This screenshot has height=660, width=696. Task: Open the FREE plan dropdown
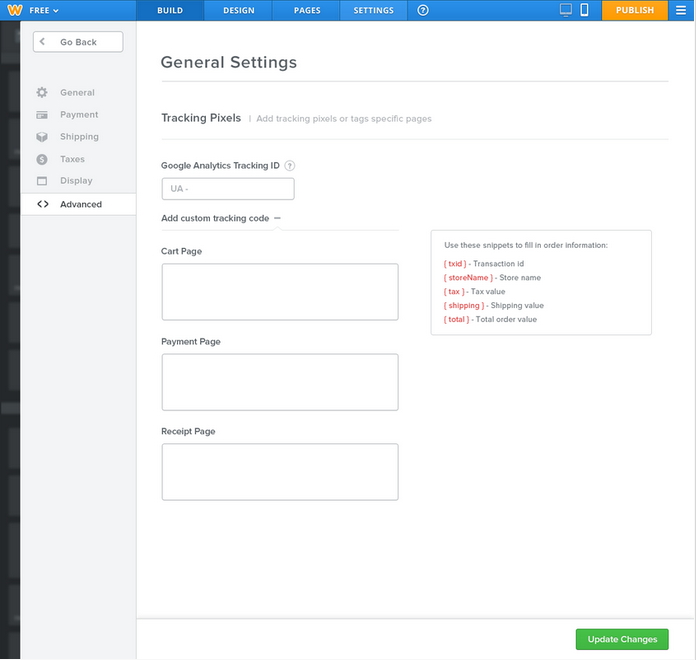(44, 10)
